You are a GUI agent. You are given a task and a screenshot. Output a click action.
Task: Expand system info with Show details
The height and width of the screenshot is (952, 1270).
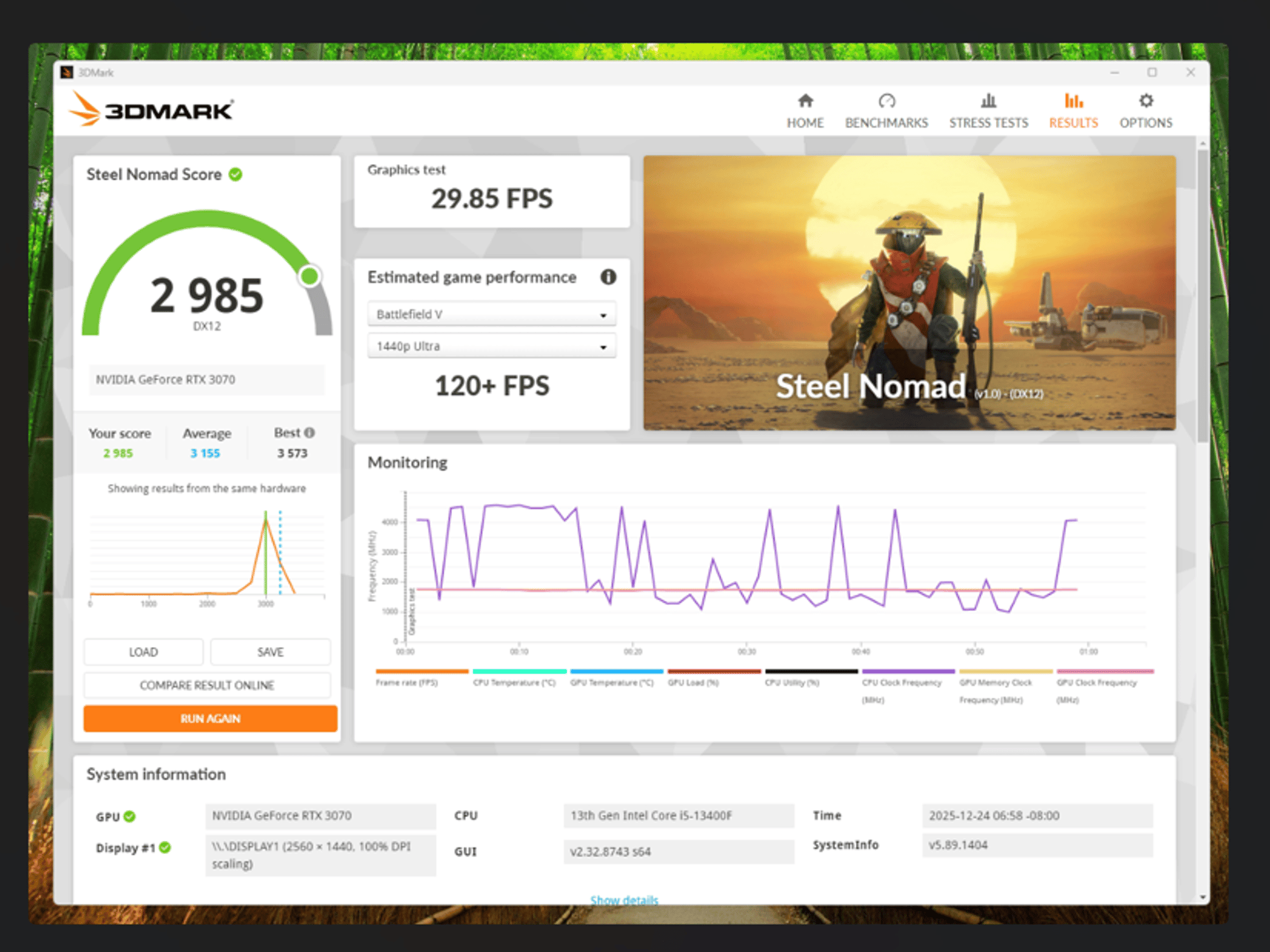624,899
